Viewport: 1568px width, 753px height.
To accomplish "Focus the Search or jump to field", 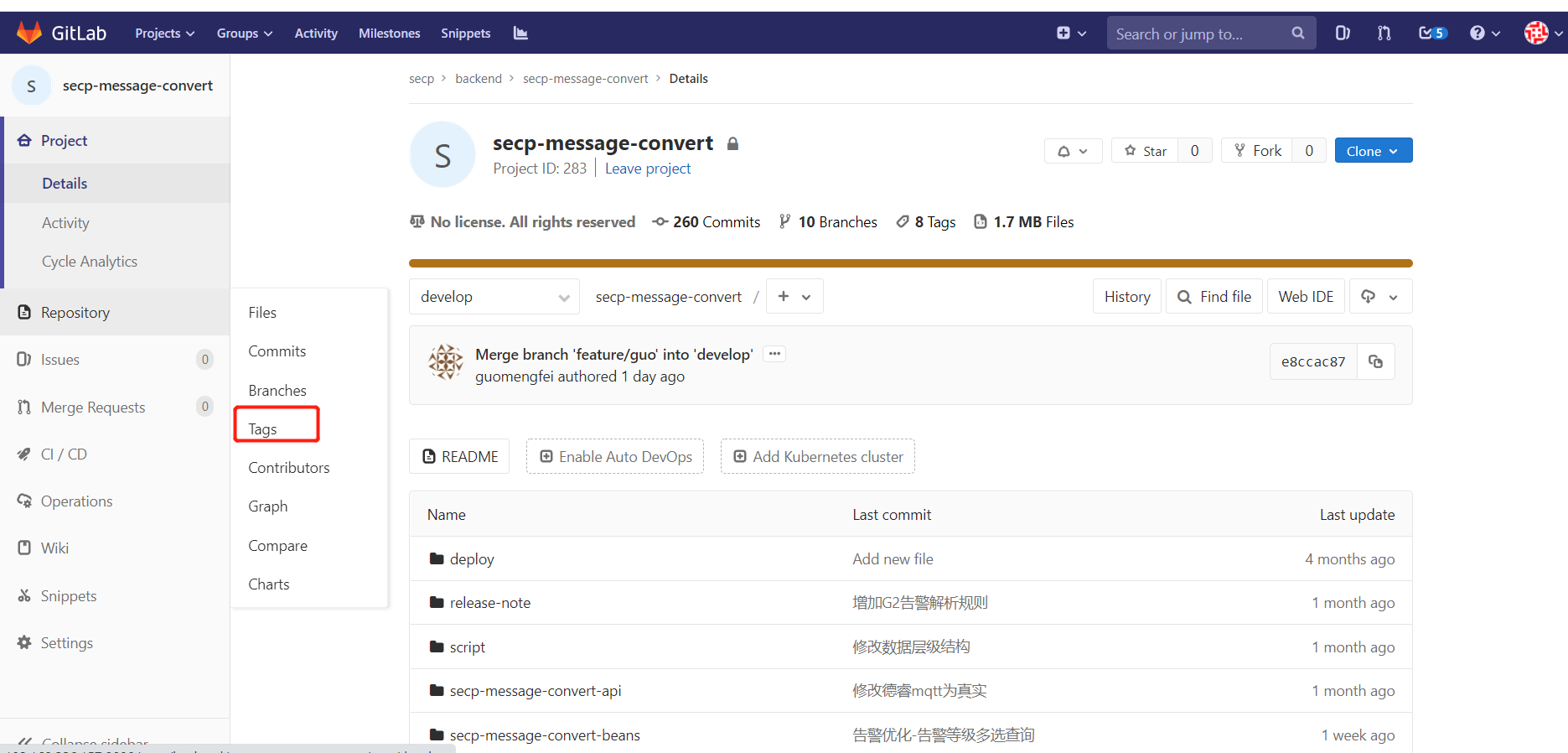I will click(x=1211, y=33).
